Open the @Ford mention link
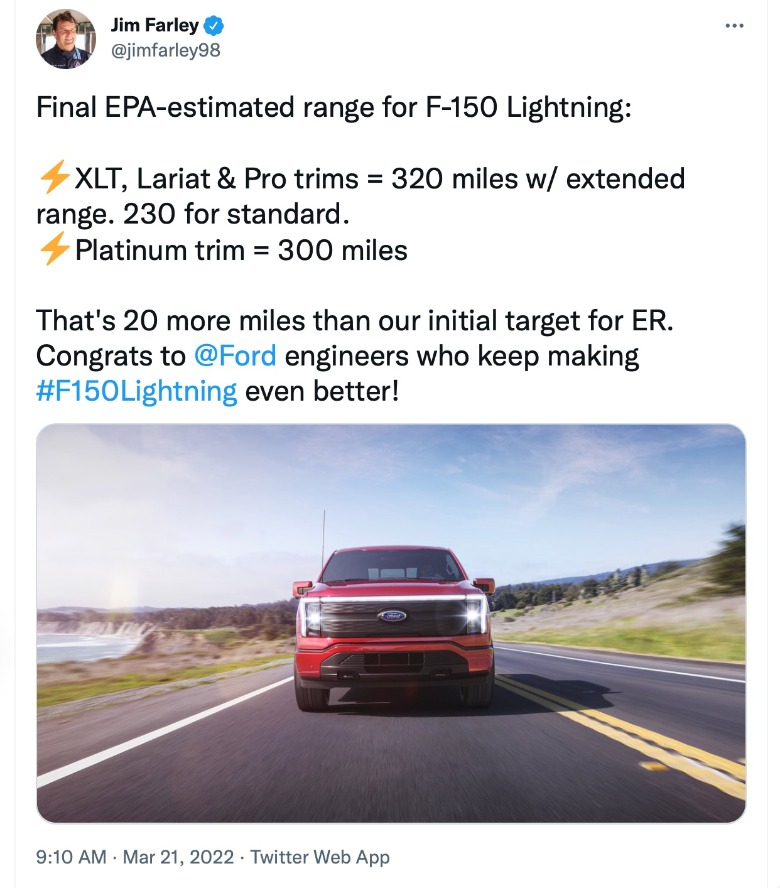Viewport: 780px width, 888px height. (x=233, y=355)
